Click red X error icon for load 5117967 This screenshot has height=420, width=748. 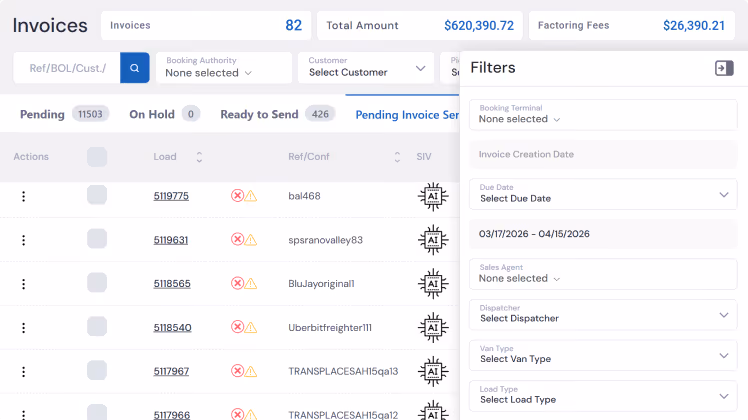pyautogui.click(x=237, y=371)
